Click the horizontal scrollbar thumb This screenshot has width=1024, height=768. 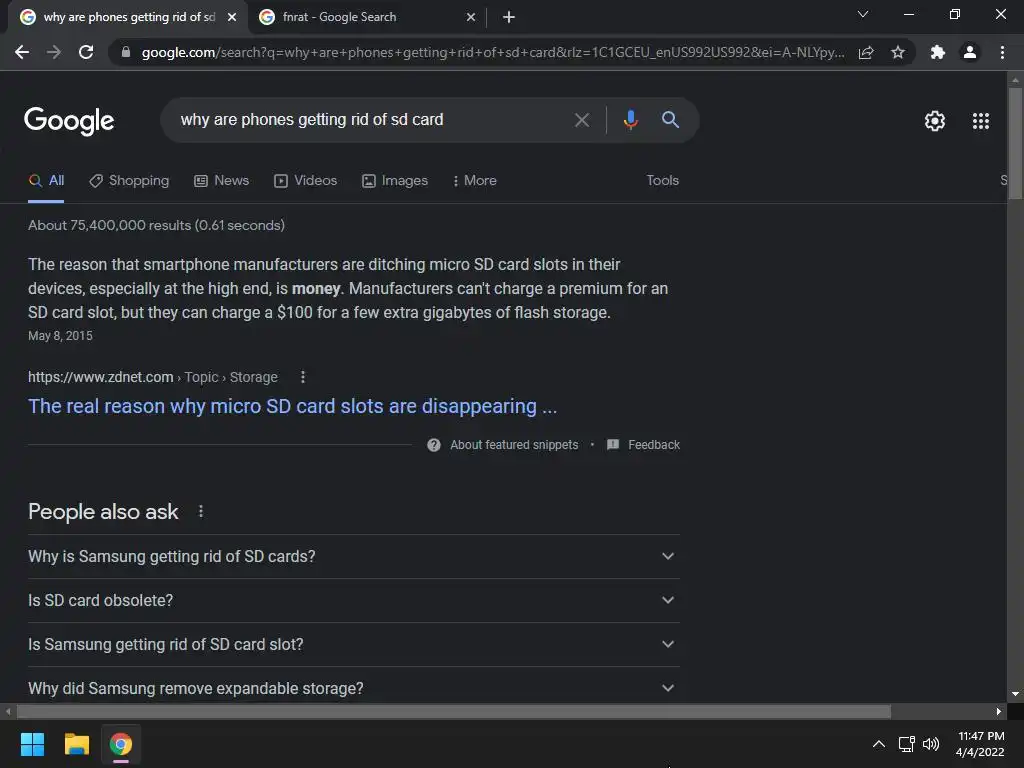pos(454,711)
